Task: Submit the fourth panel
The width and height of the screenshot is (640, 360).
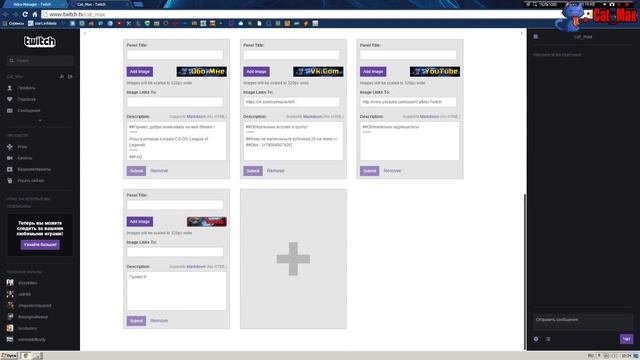Action: [136, 321]
